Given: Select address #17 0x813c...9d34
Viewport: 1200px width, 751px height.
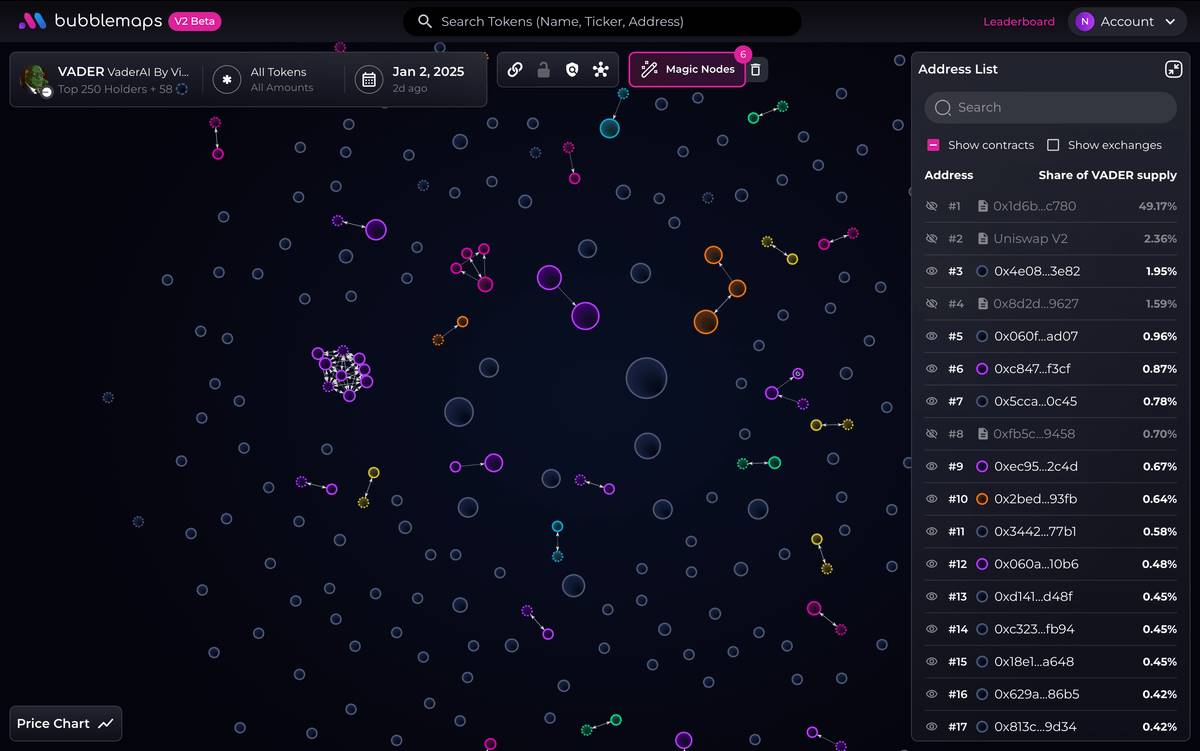Looking at the screenshot, I should tap(1050, 726).
